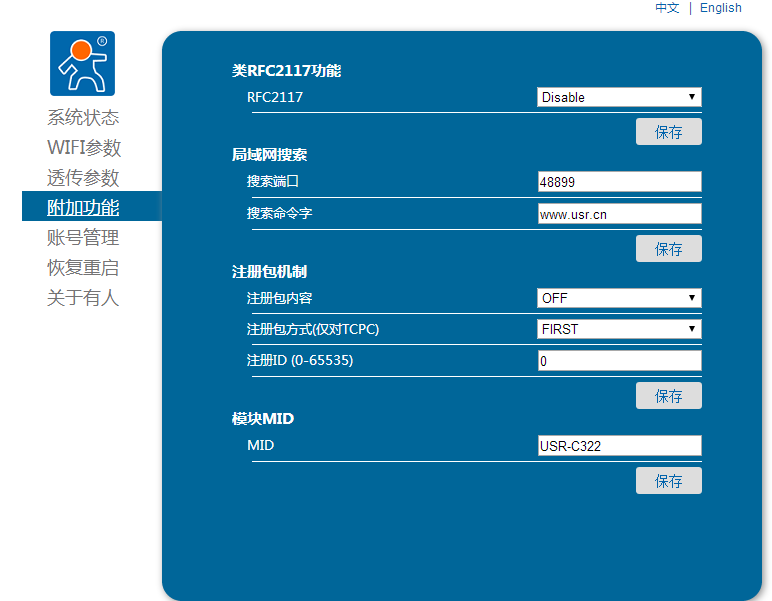Switch language to English
This screenshot has height=601, width=772.
coord(720,8)
